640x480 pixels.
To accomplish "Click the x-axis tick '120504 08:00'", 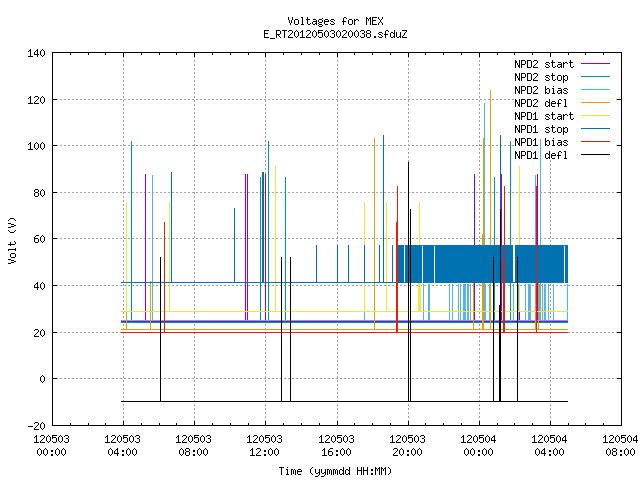I will [x=620, y=446].
